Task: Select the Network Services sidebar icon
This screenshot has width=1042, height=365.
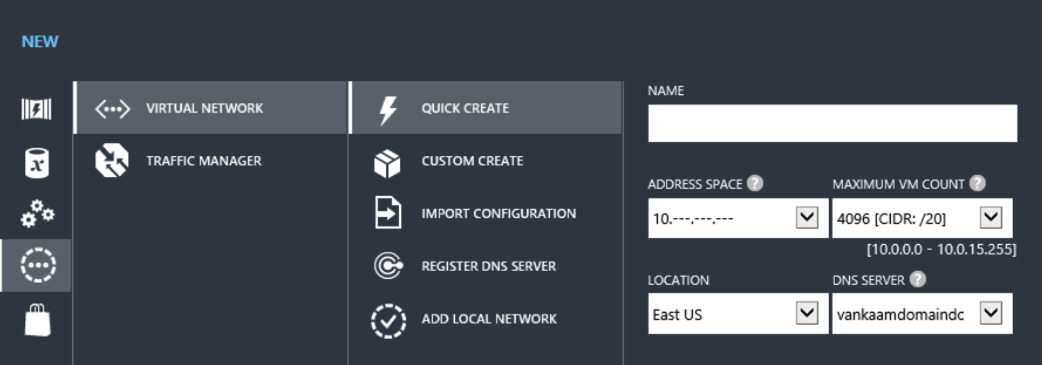Action: [38, 265]
